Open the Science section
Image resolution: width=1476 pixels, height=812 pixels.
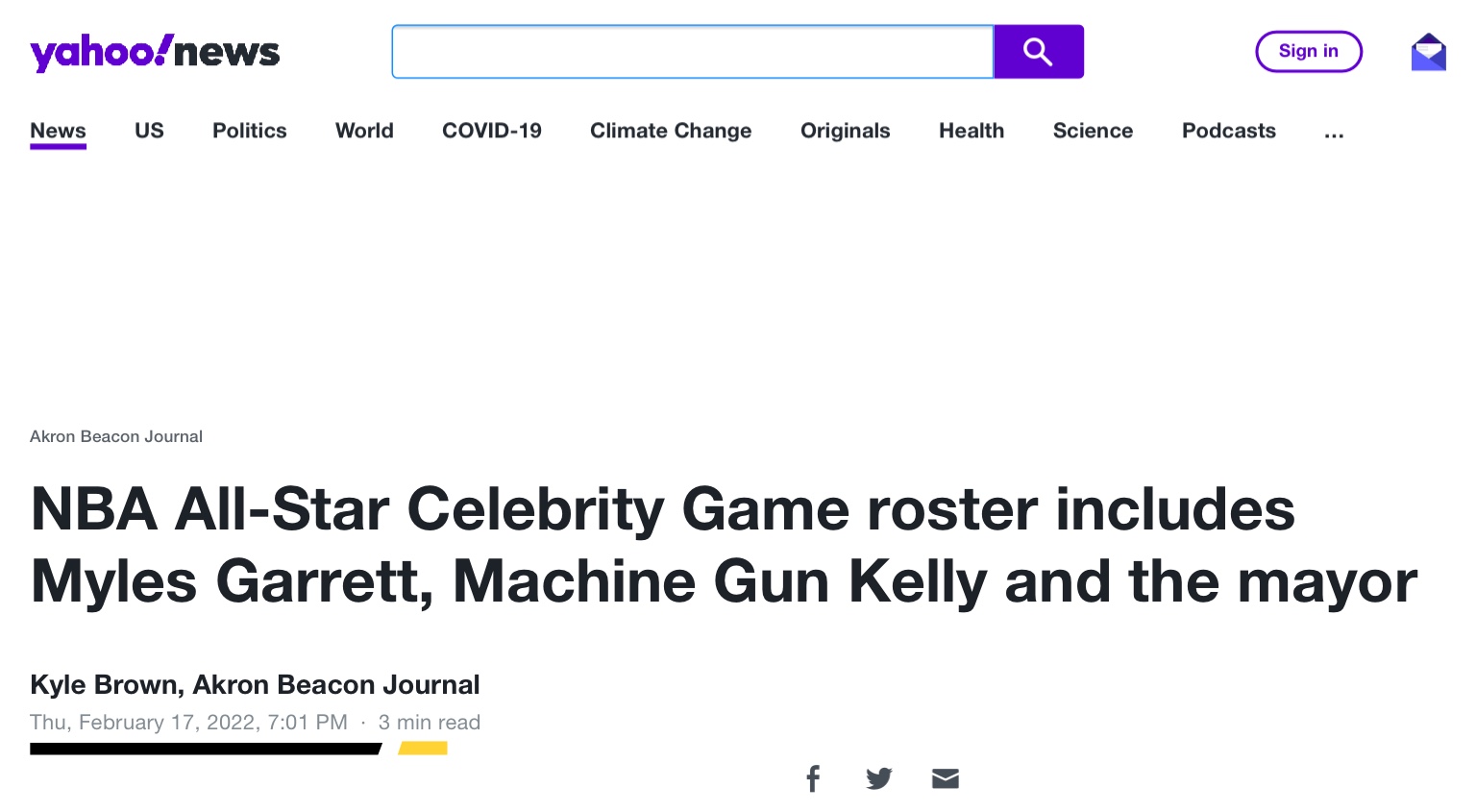click(x=1093, y=131)
